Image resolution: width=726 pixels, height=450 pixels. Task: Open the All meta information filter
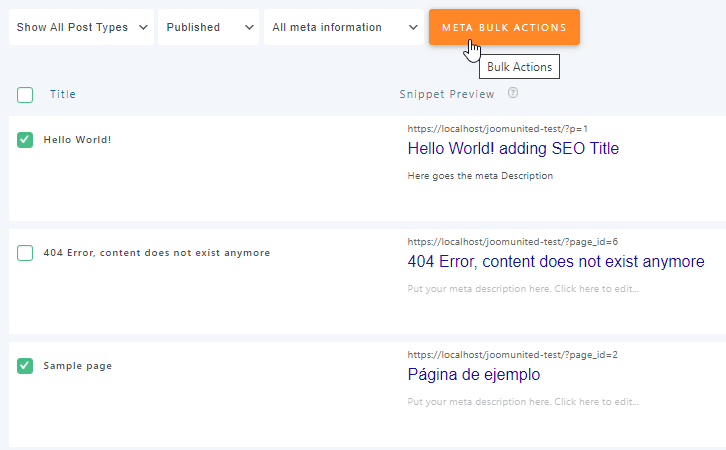click(343, 27)
